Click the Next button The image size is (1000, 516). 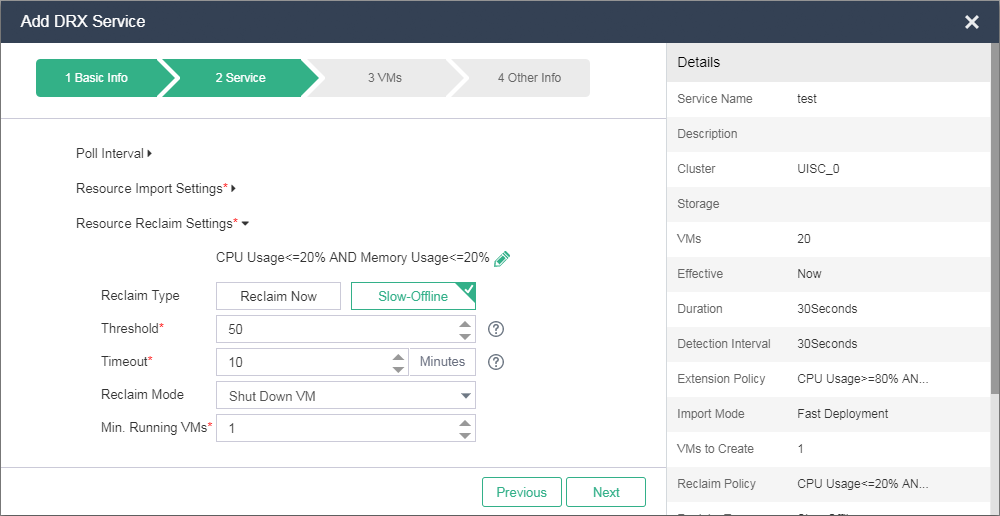(x=605, y=492)
